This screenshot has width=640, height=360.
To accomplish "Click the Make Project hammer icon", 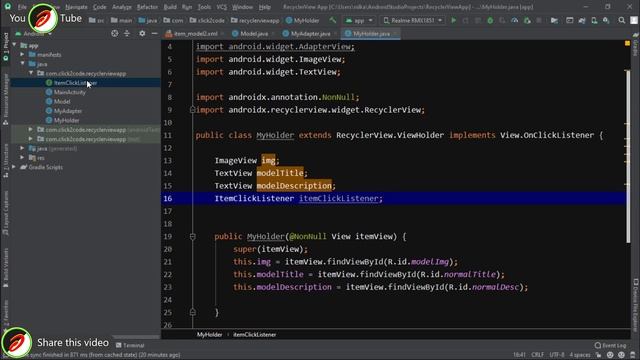I will (x=333, y=20).
